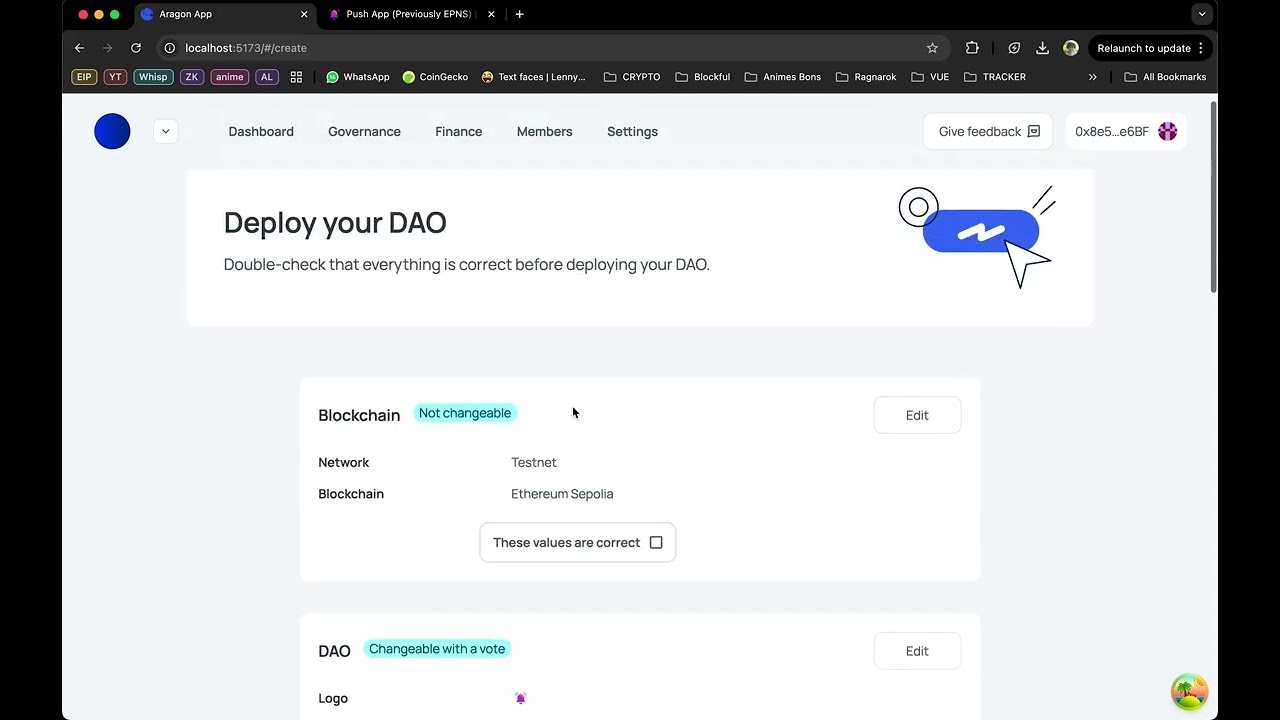Screen dimensions: 1280x720
Task: Open the YT bookmark
Action: 115,77
